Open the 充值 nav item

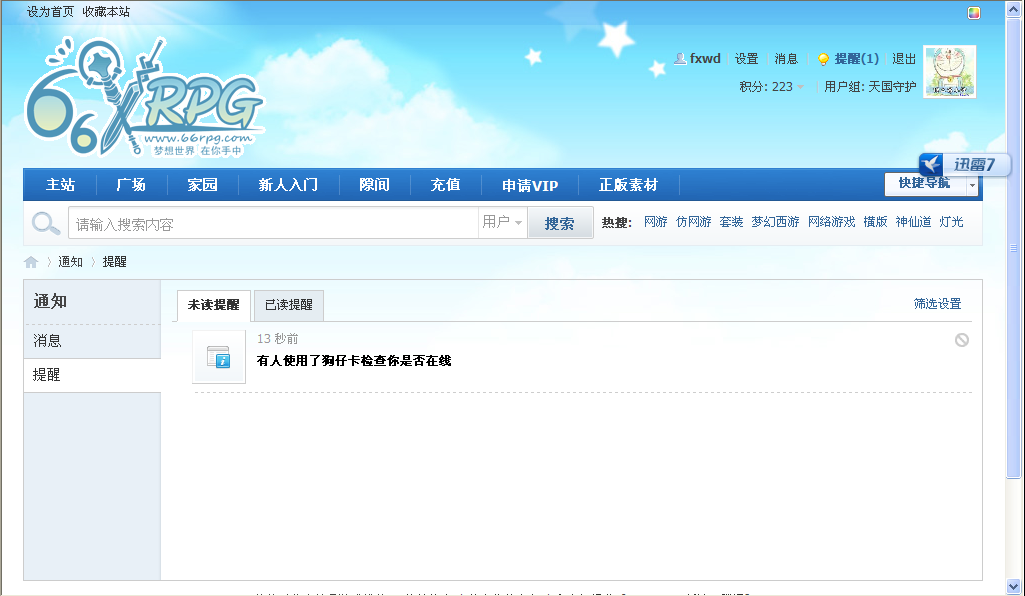(x=445, y=185)
